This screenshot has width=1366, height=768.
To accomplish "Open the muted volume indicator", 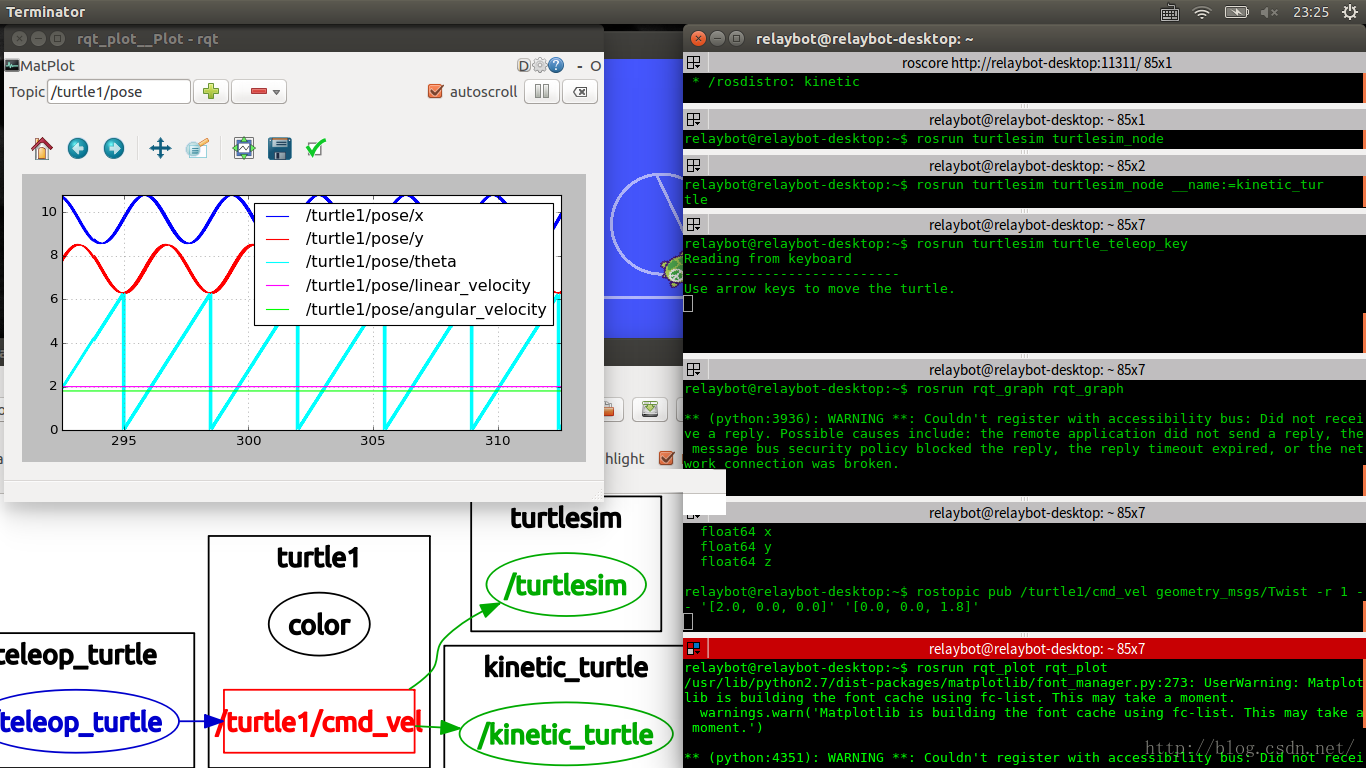I will pos(1269,12).
